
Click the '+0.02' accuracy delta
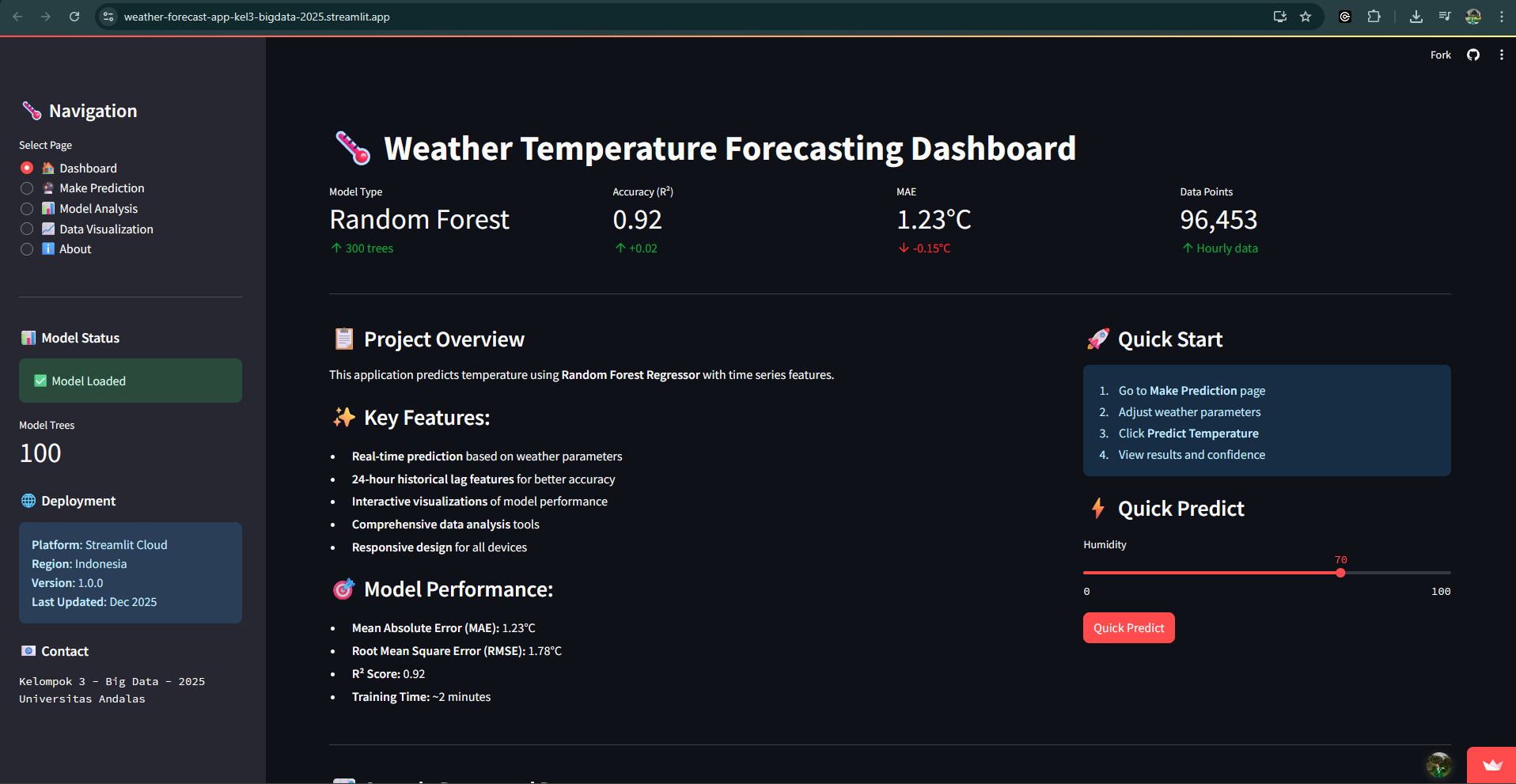click(636, 248)
